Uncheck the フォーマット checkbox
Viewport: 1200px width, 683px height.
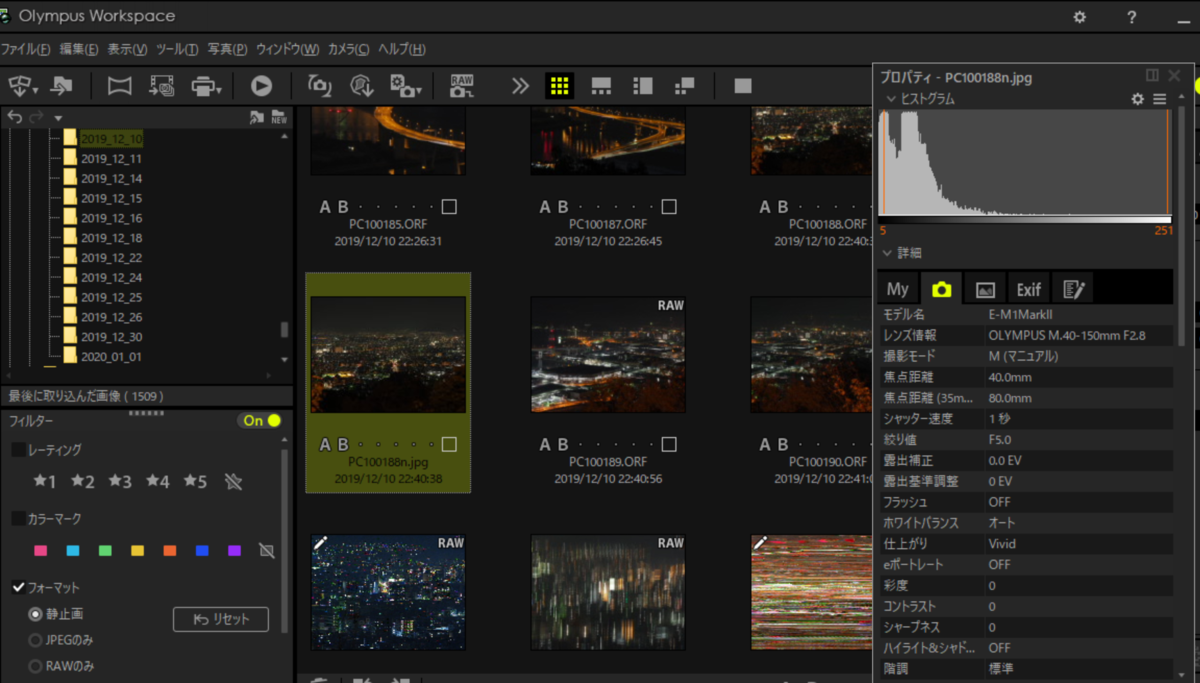tap(19, 588)
